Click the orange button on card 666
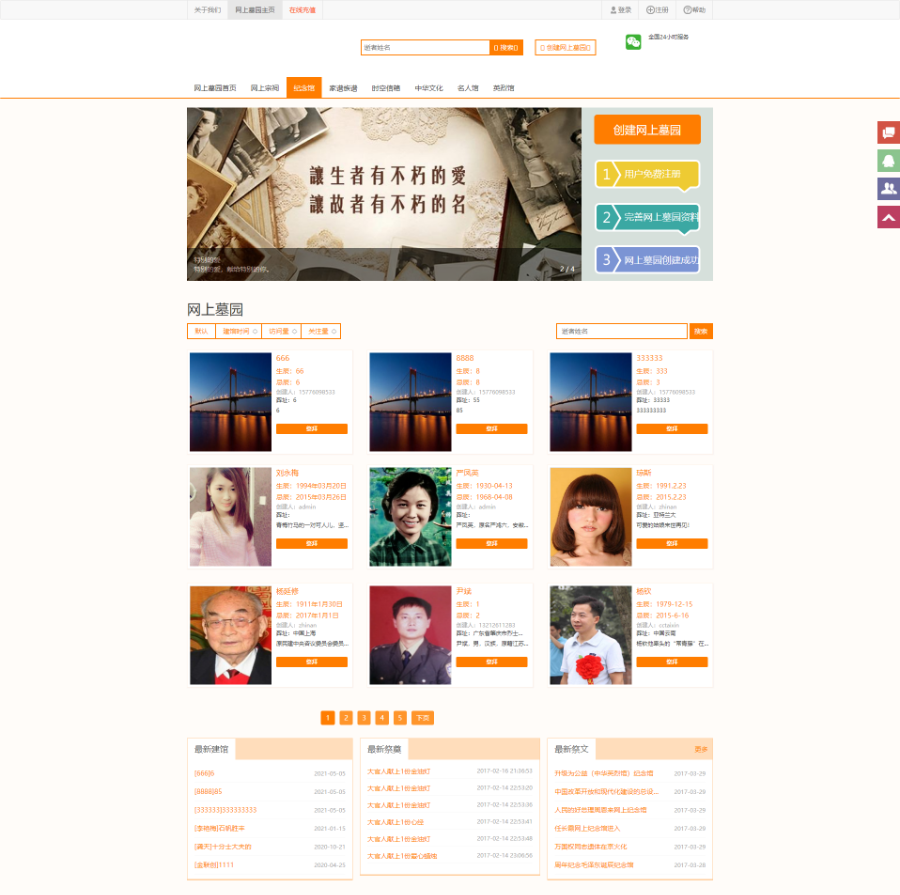Image resolution: width=900 pixels, height=895 pixels. pos(312,429)
